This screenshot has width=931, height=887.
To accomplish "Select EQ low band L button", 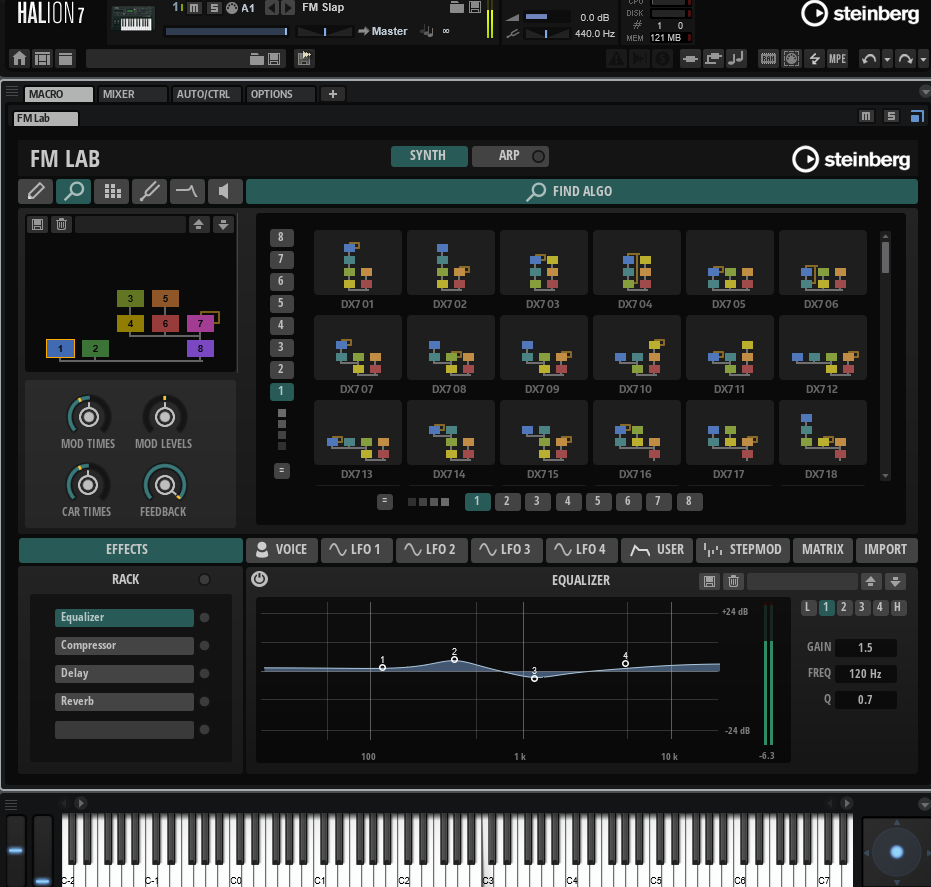I will [808, 607].
